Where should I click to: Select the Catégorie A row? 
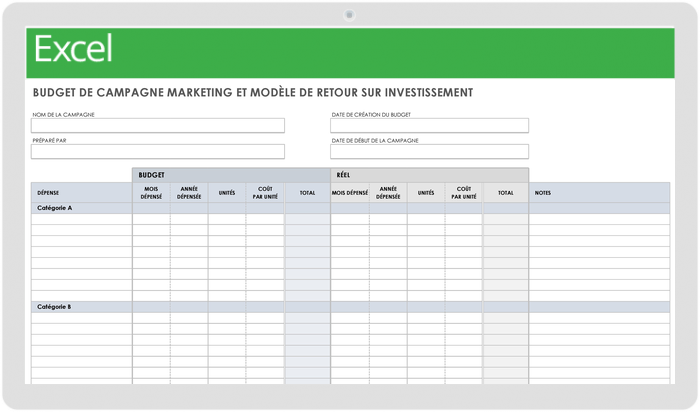350,208
